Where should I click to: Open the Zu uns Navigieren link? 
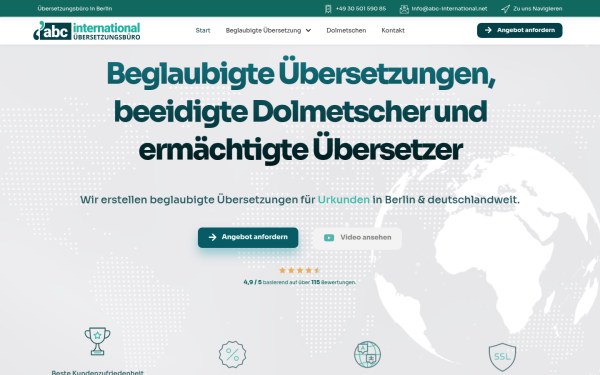(538, 8)
